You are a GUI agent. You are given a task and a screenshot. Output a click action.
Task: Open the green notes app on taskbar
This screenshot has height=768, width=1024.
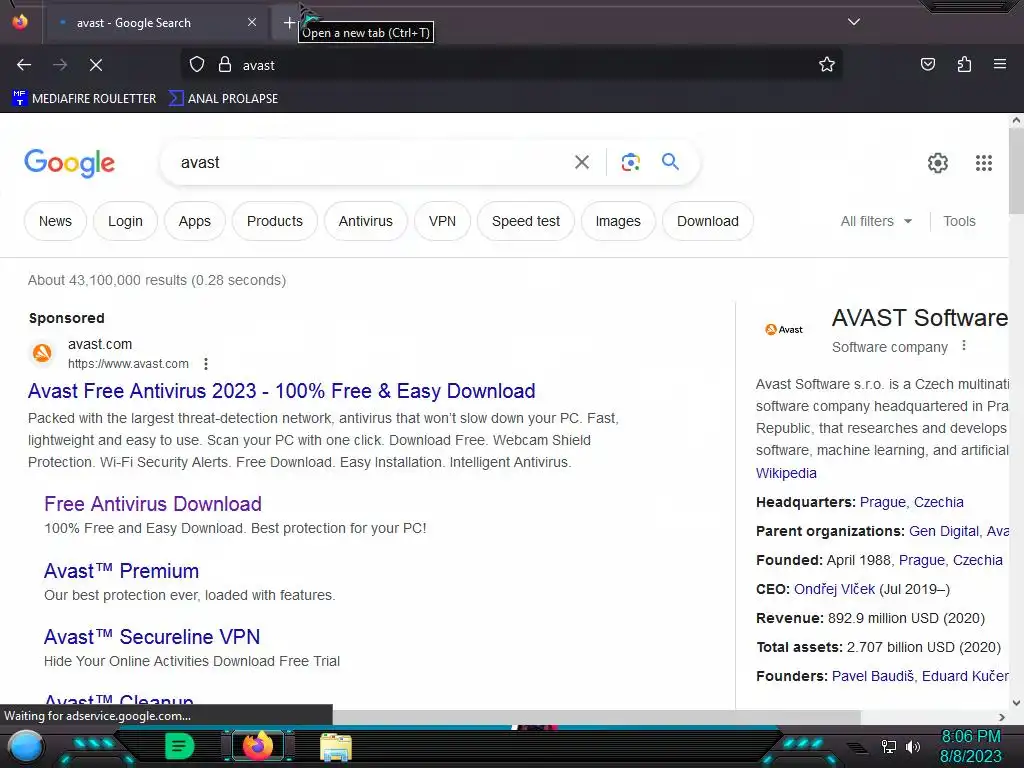179,746
